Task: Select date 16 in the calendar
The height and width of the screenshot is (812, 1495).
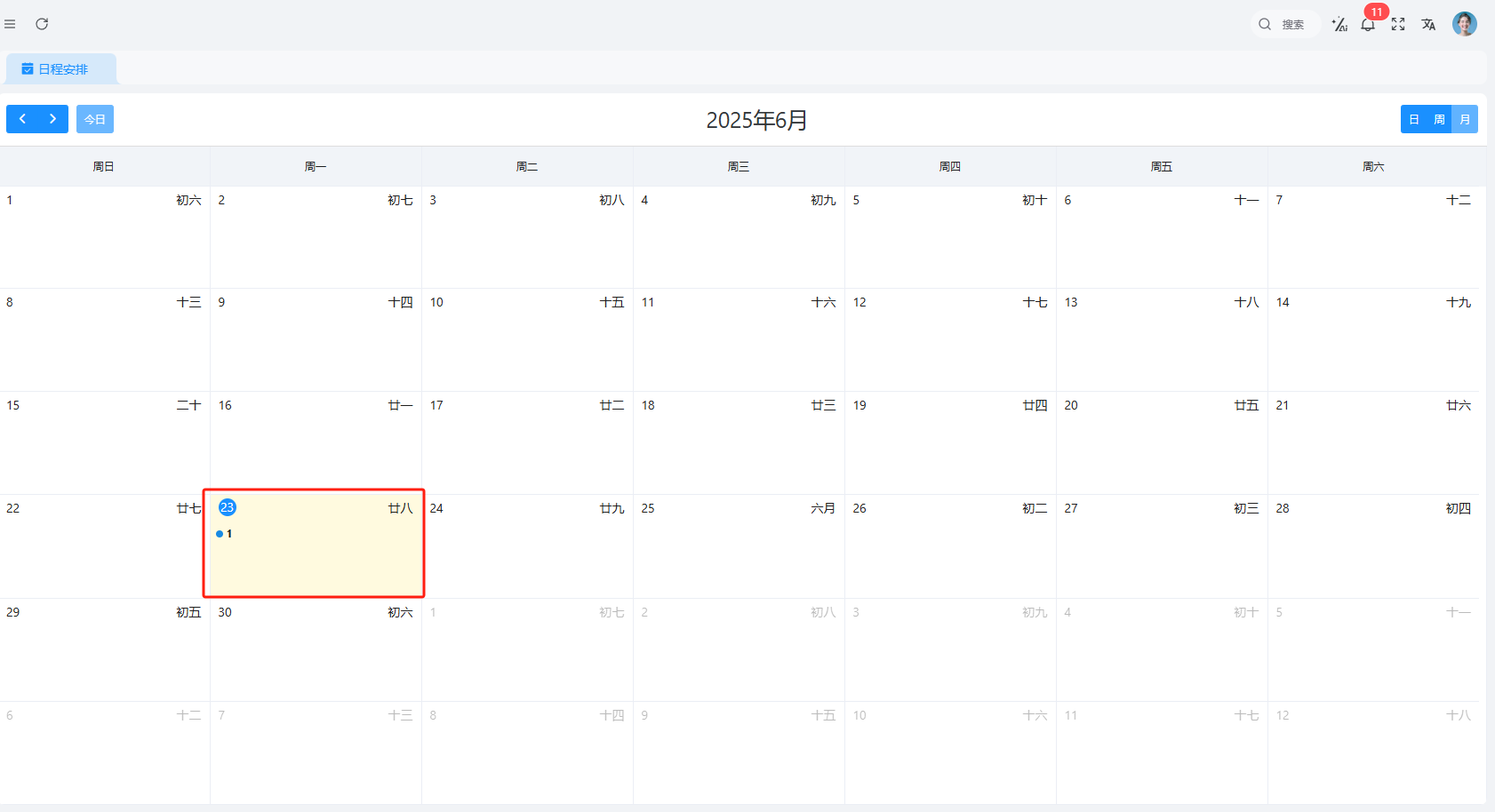Action: pyautogui.click(x=225, y=405)
